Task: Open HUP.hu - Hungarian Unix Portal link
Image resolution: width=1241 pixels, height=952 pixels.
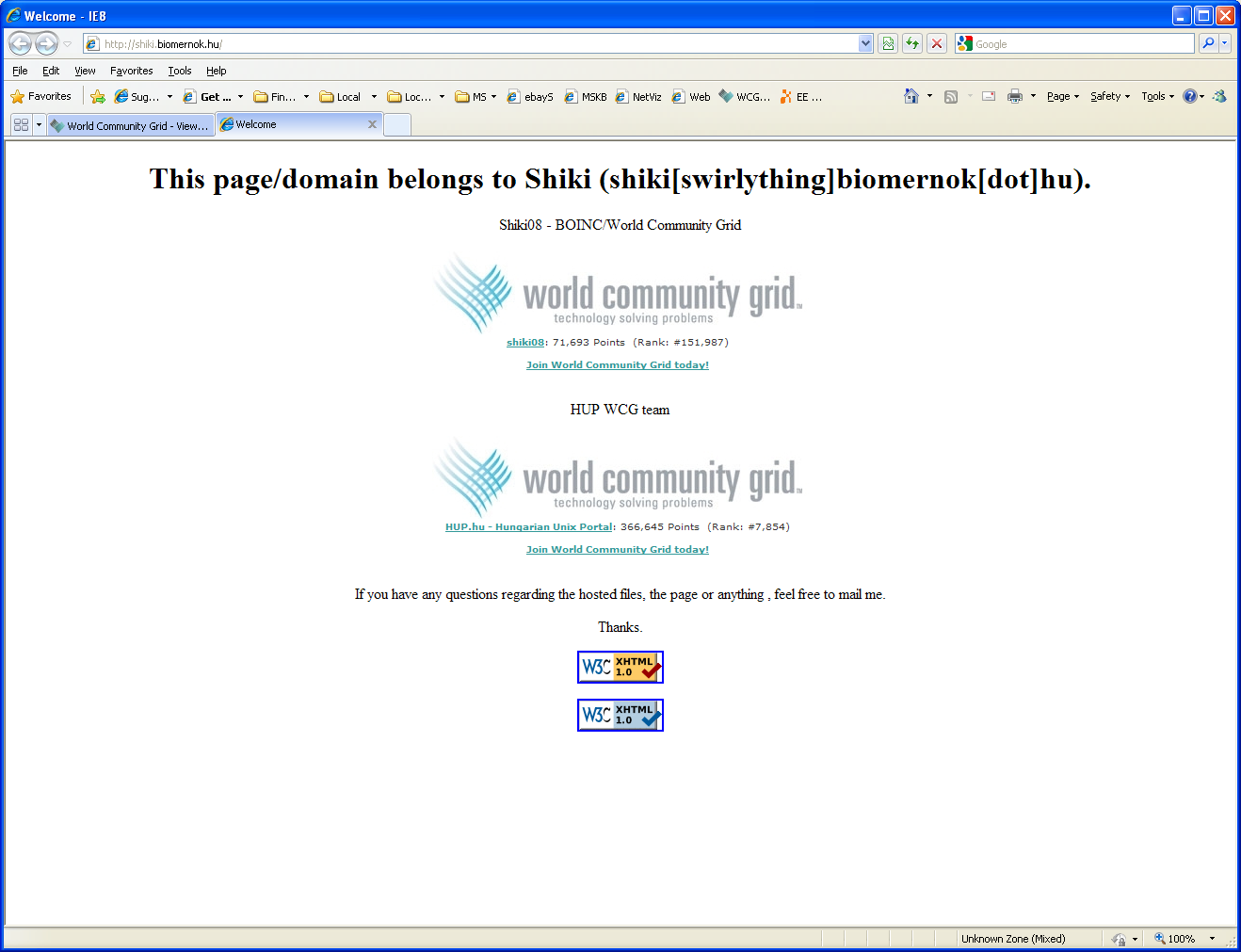Action: (528, 527)
